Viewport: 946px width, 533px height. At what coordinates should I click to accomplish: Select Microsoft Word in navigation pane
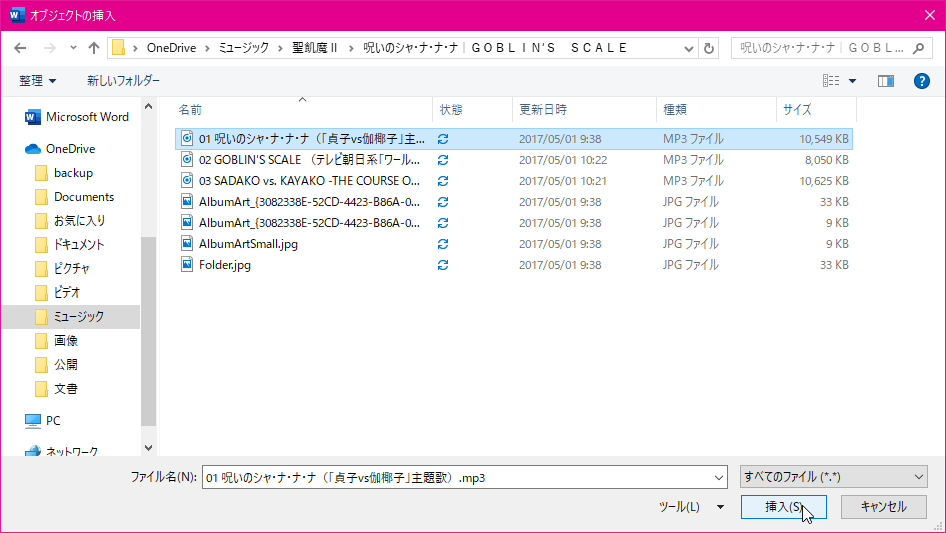click(x=77, y=116)
